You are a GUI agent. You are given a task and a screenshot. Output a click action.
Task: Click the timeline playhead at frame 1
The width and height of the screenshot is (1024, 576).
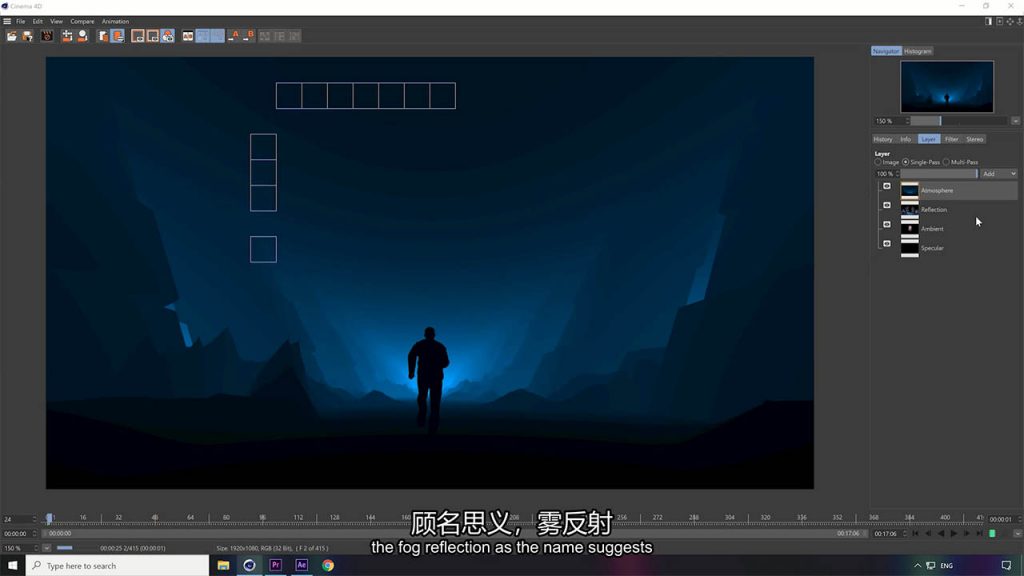coord(49,519)
